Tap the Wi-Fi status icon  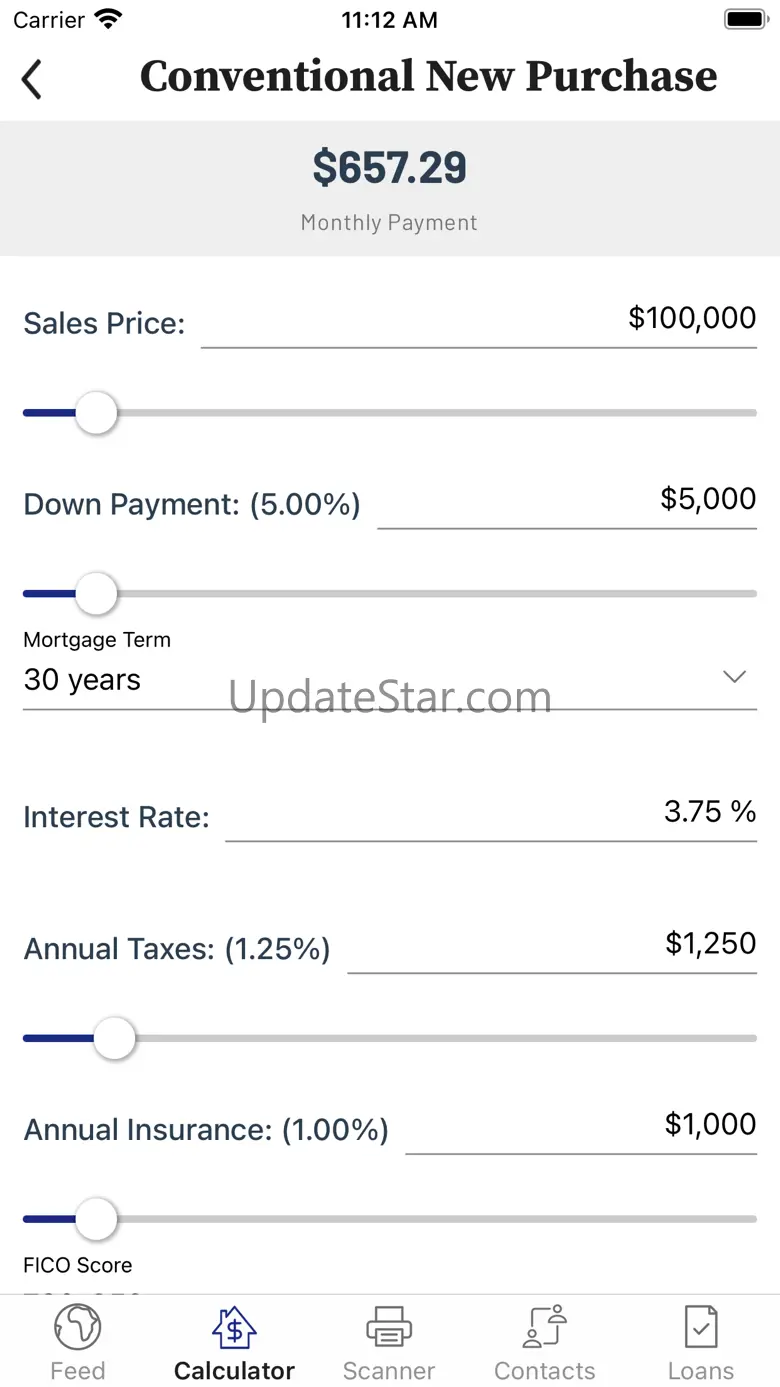(x=107, y=19)
